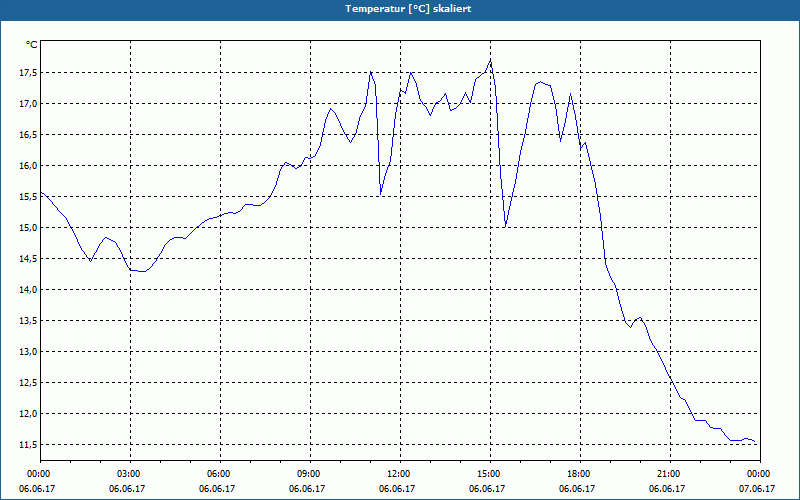800x500 pixels.
Task: Choose the 12,0 y-axis value
Action: click(28, 414)
